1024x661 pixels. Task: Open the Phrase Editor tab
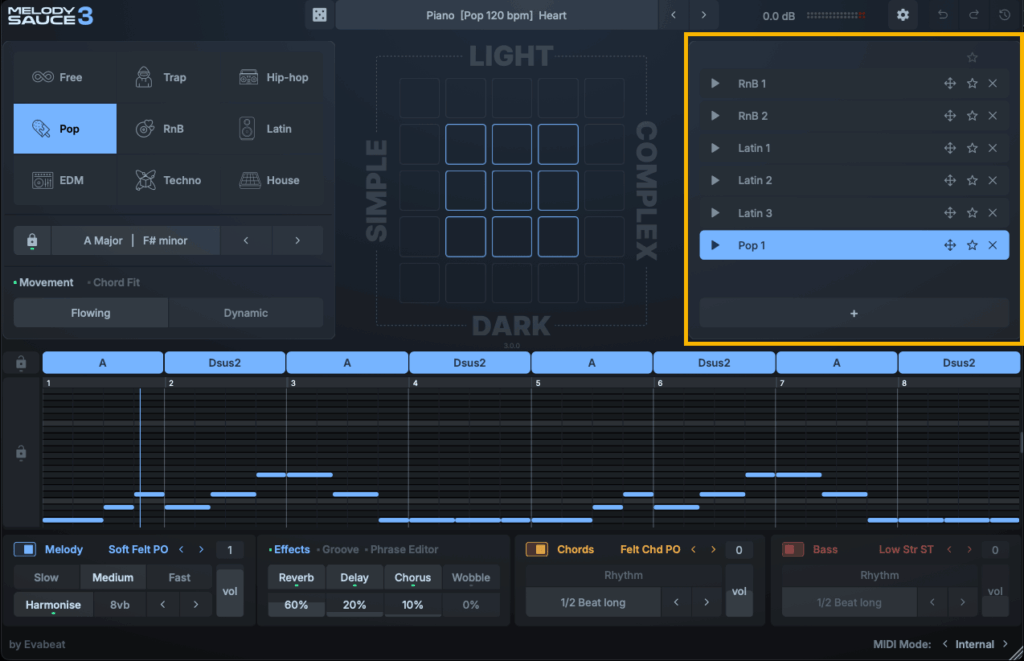404,549
